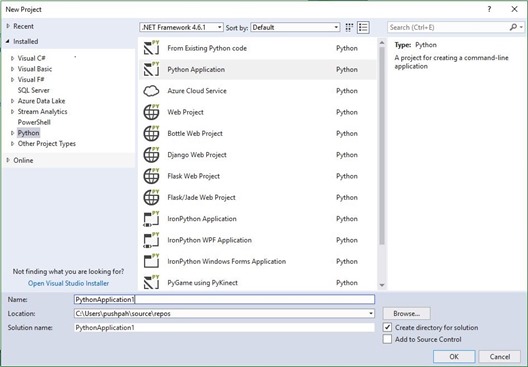
Task: Enable Add to Source Control checkbox
Action: [x=387, y=339]
